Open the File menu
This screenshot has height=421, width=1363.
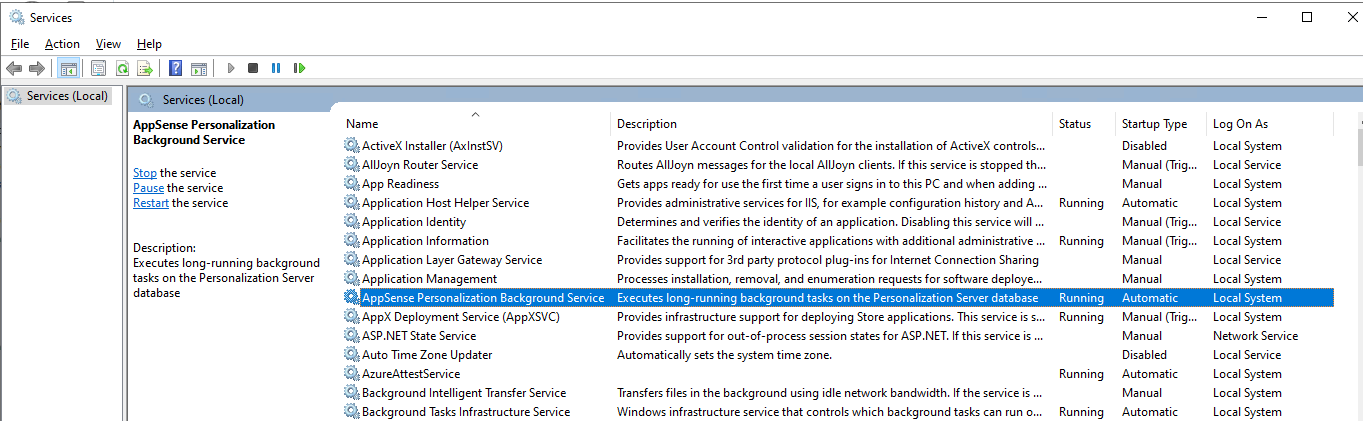20,44
